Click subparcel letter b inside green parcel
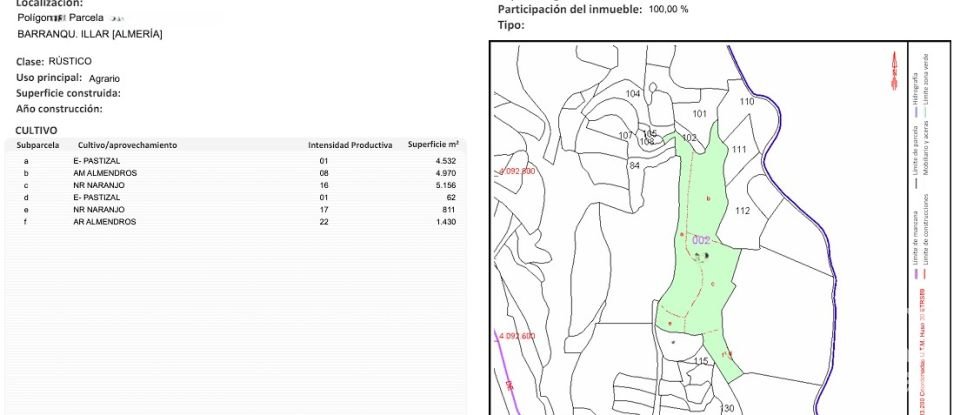 pyautogui.click(x=708, y=198)
